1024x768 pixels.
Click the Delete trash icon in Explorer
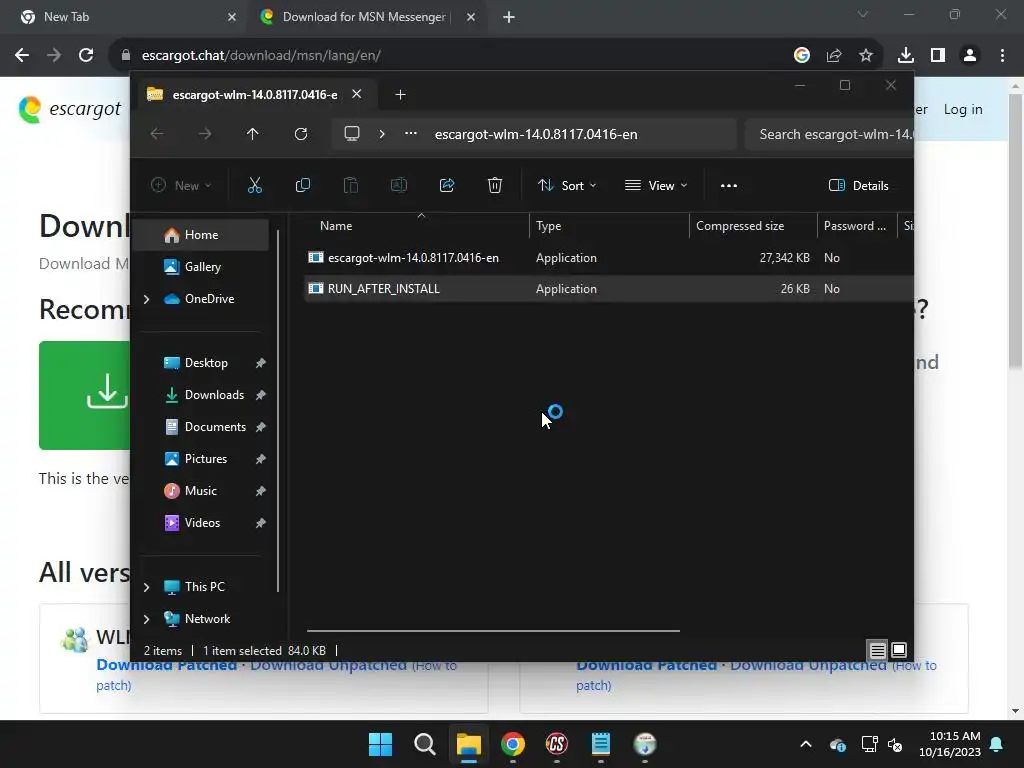coord(495,185)
